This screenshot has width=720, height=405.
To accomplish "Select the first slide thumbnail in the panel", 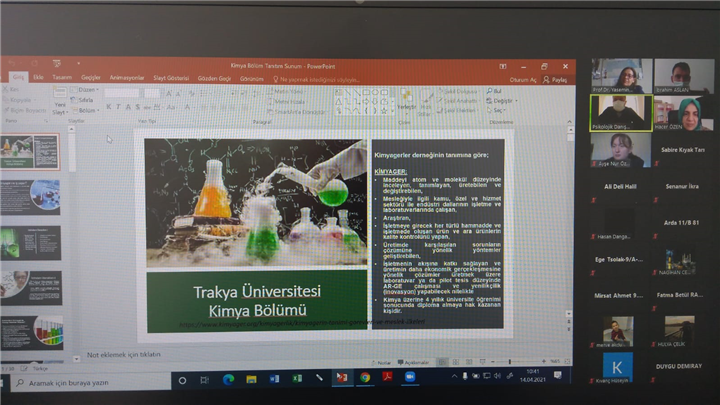I will click(x=30, y=152).
